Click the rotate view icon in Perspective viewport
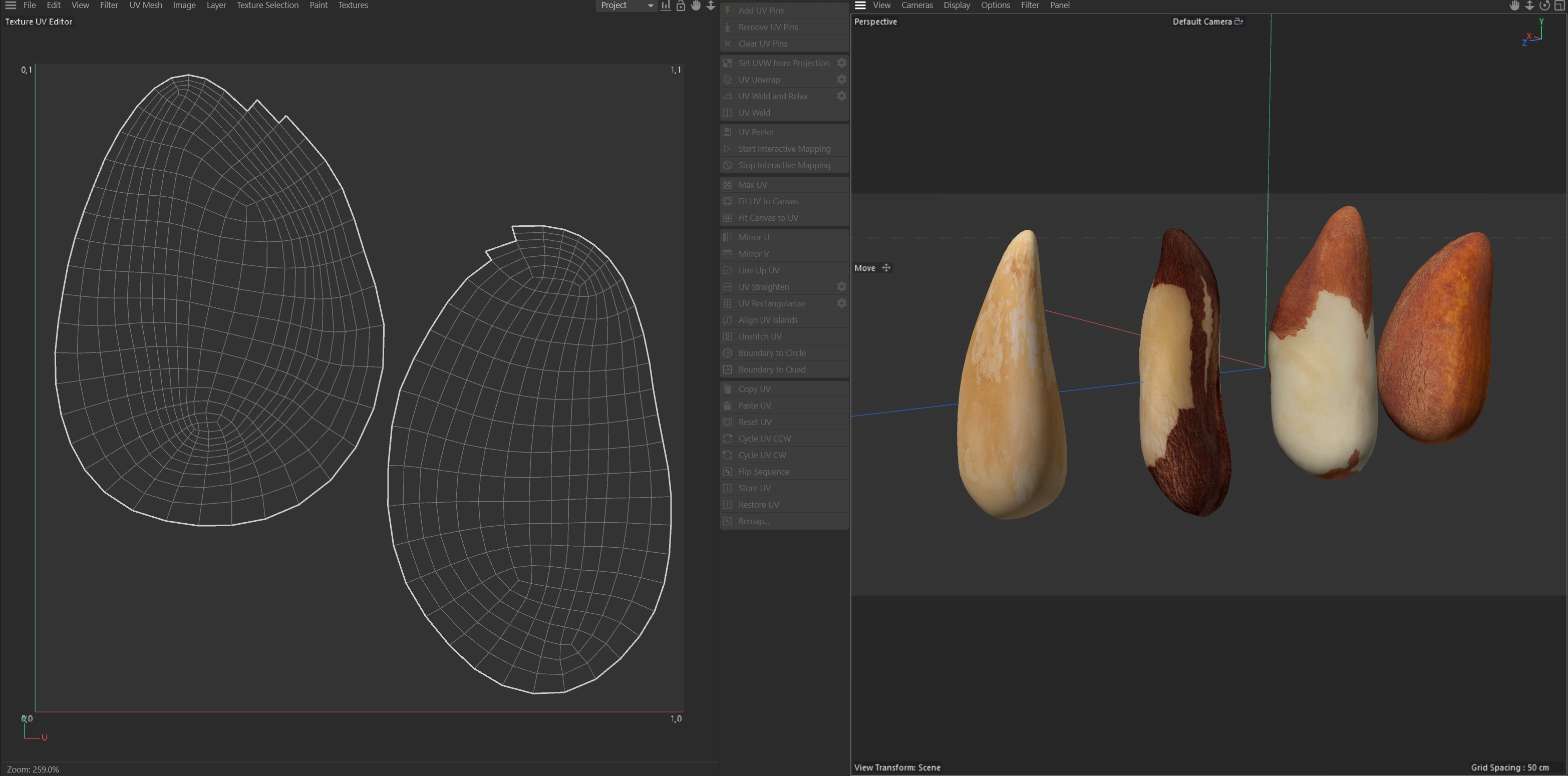1568x776 pixels. (x=1544, y=6)
